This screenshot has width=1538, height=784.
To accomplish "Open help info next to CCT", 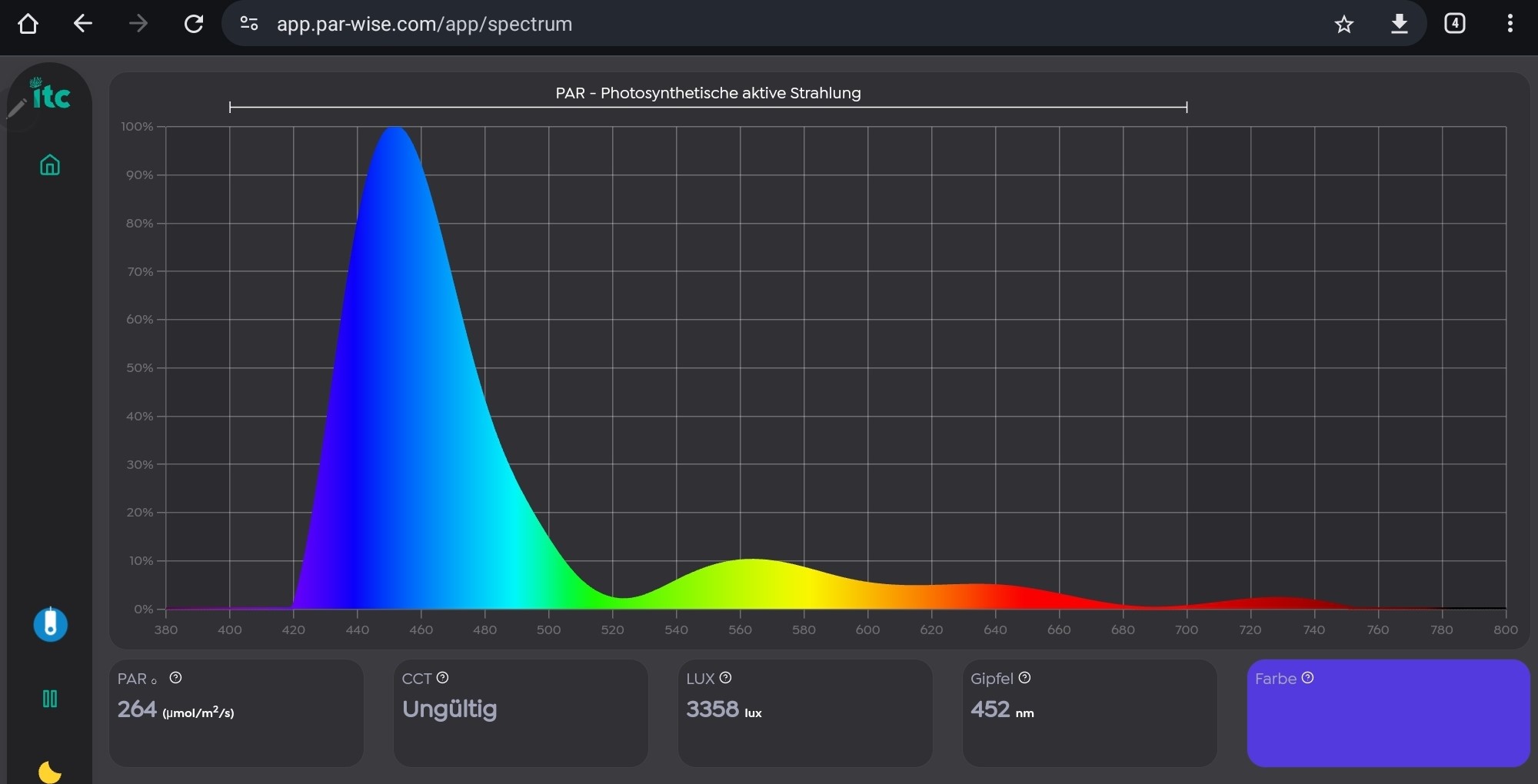I will 442,678.
